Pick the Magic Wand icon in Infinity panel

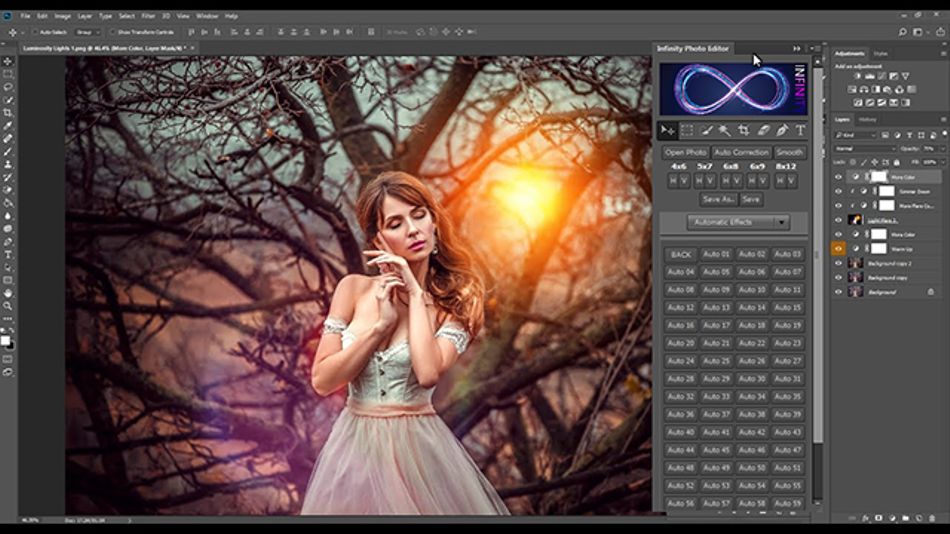(x=725, y=131)
